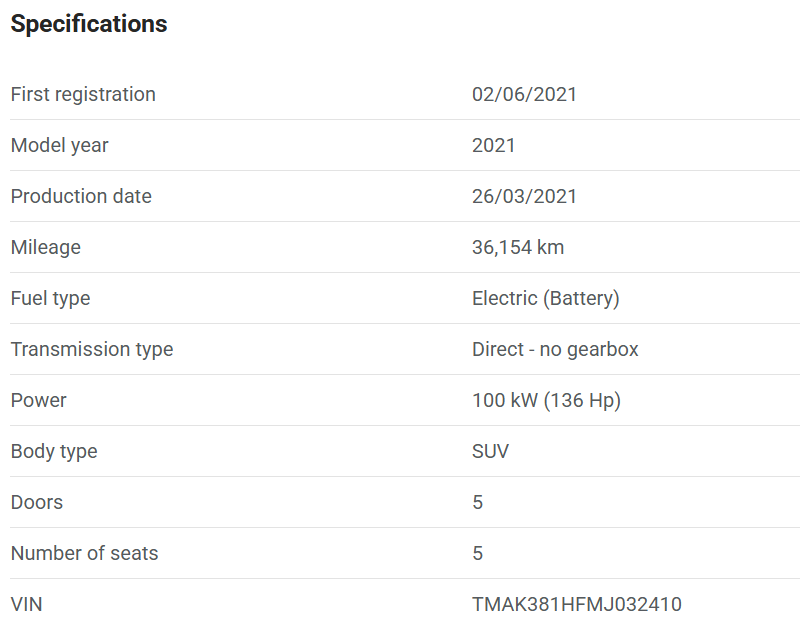The width and height of the screenshot is (800, 625).
Task: Click the Specifications heading
Action: (89, 24)
